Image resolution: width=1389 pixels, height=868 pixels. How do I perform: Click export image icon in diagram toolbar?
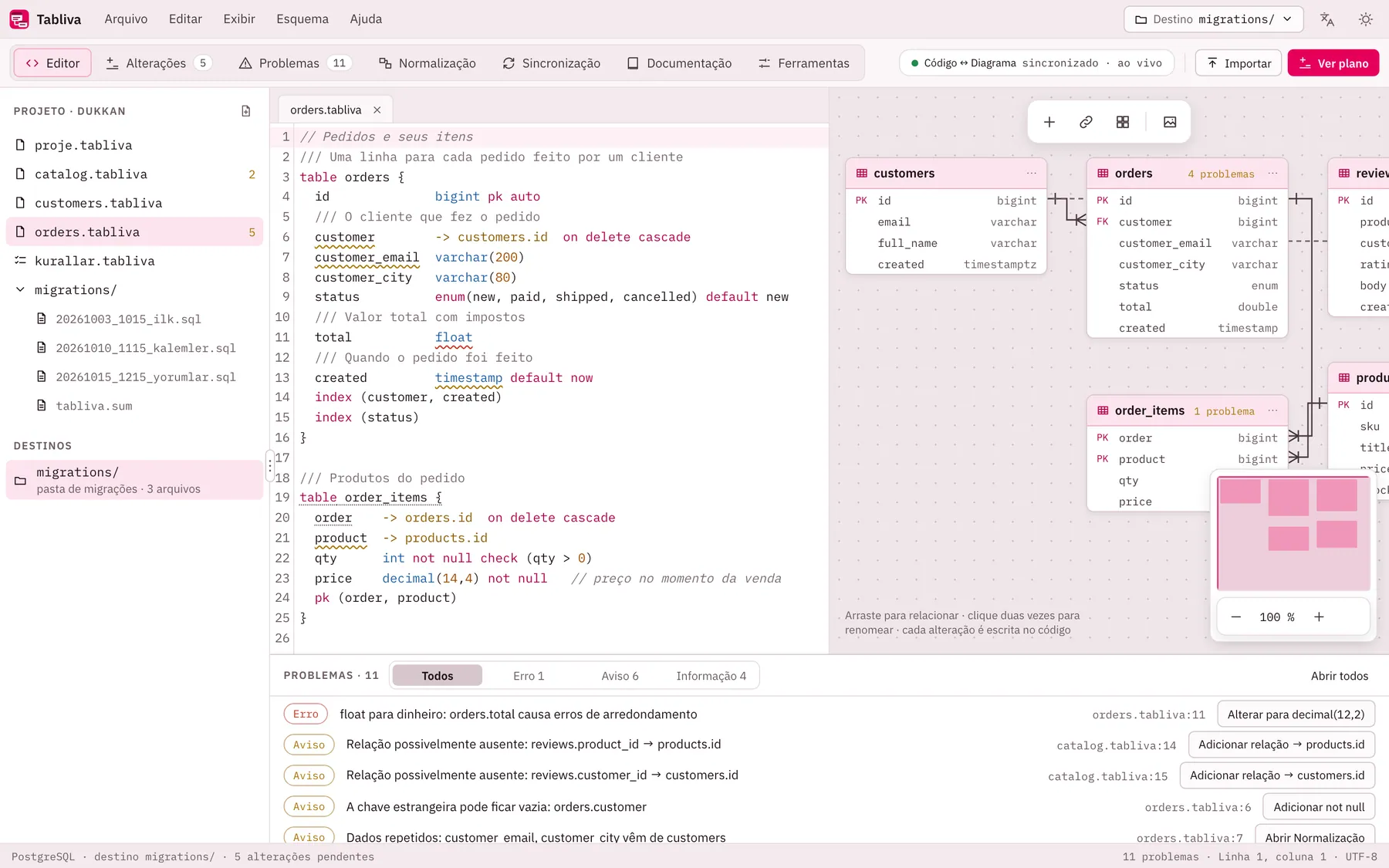(1170, 122)
